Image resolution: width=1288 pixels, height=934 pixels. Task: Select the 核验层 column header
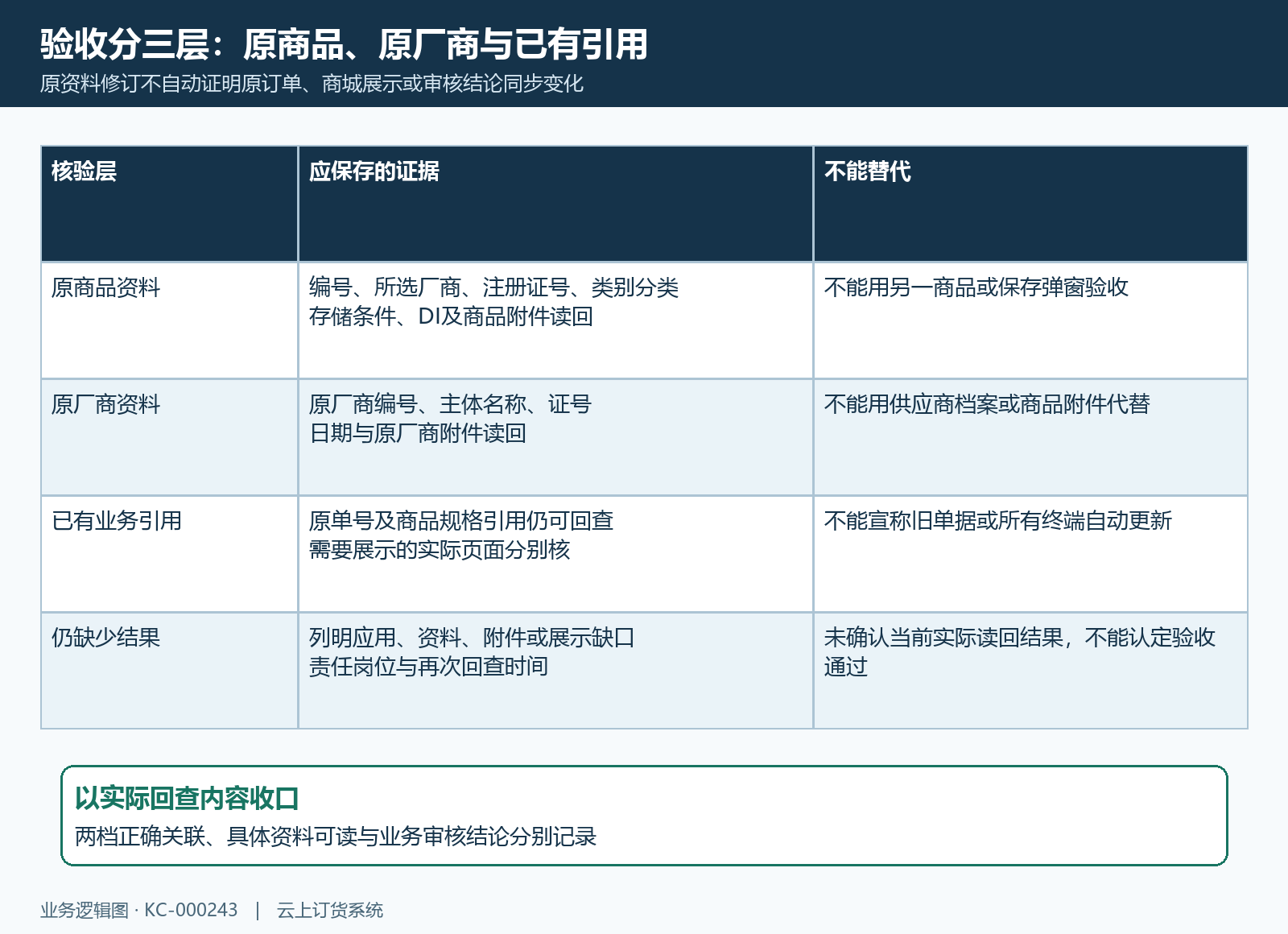(170, 204)
